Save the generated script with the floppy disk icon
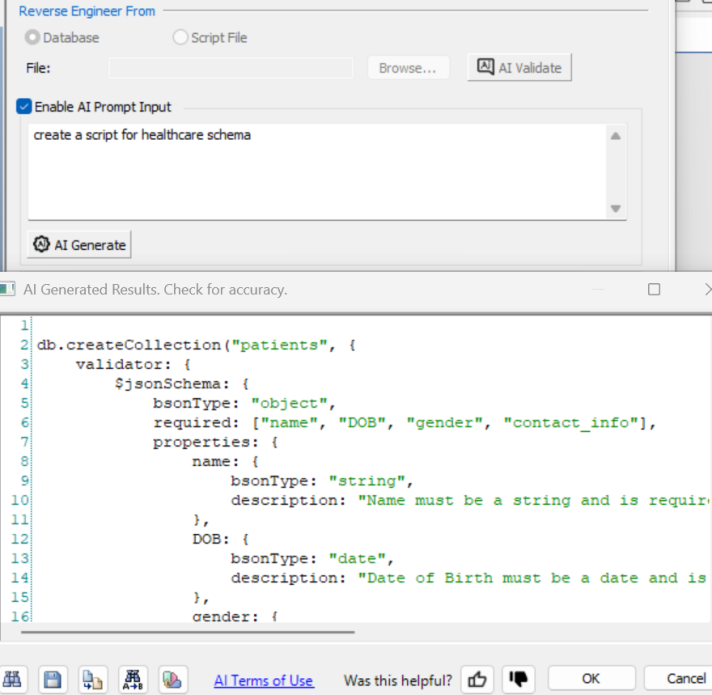Image resolution: width=712 pixels, height=695 pixels. [x=52, y=680]
